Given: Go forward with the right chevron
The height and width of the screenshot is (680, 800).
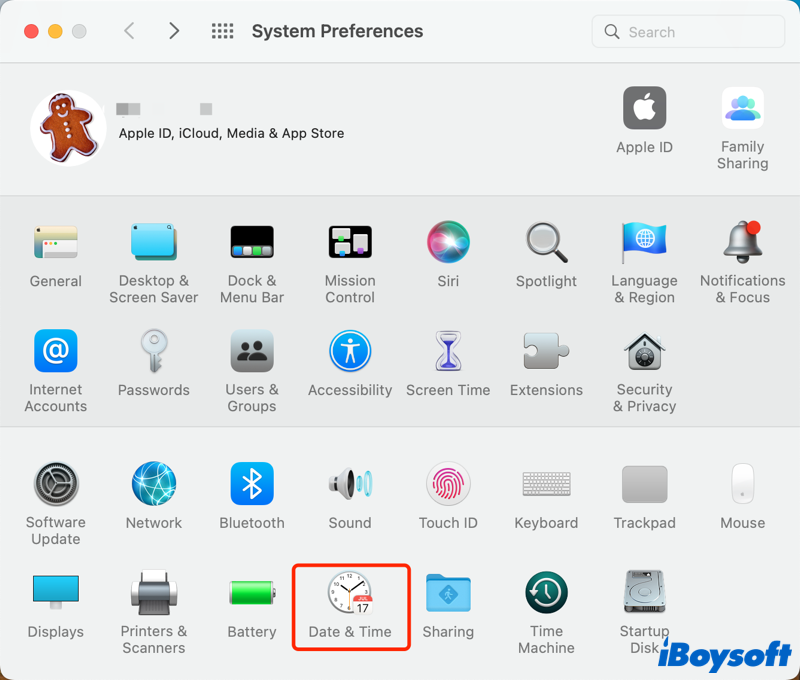Looking at the screenshot, I should tap(174, 32).
